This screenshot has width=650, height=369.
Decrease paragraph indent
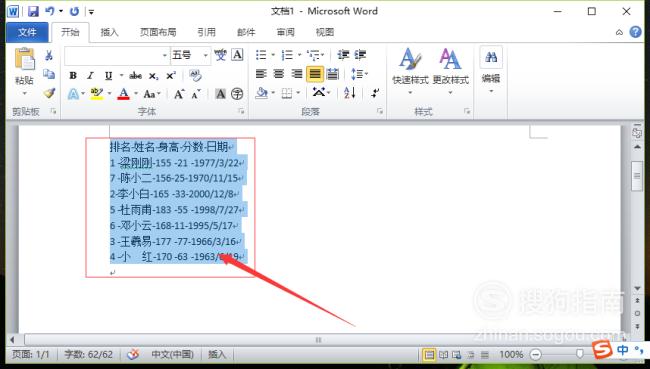(343, 55)
